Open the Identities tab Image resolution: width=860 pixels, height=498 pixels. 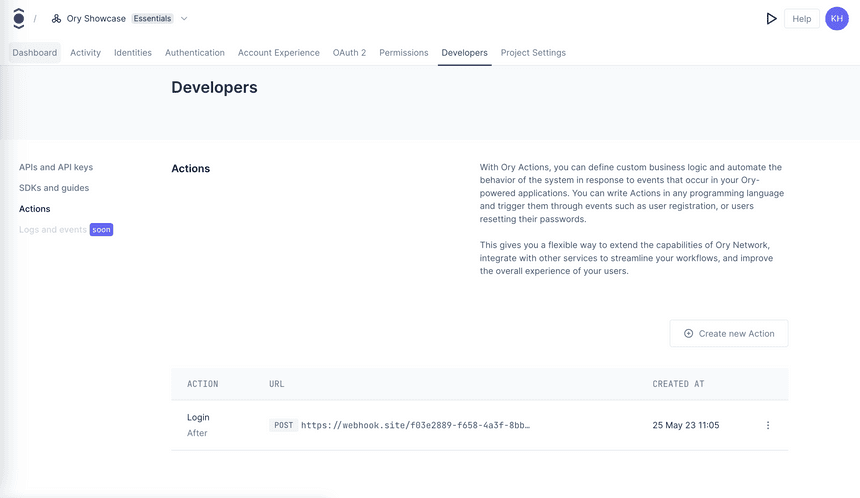[x=133, y=53]
